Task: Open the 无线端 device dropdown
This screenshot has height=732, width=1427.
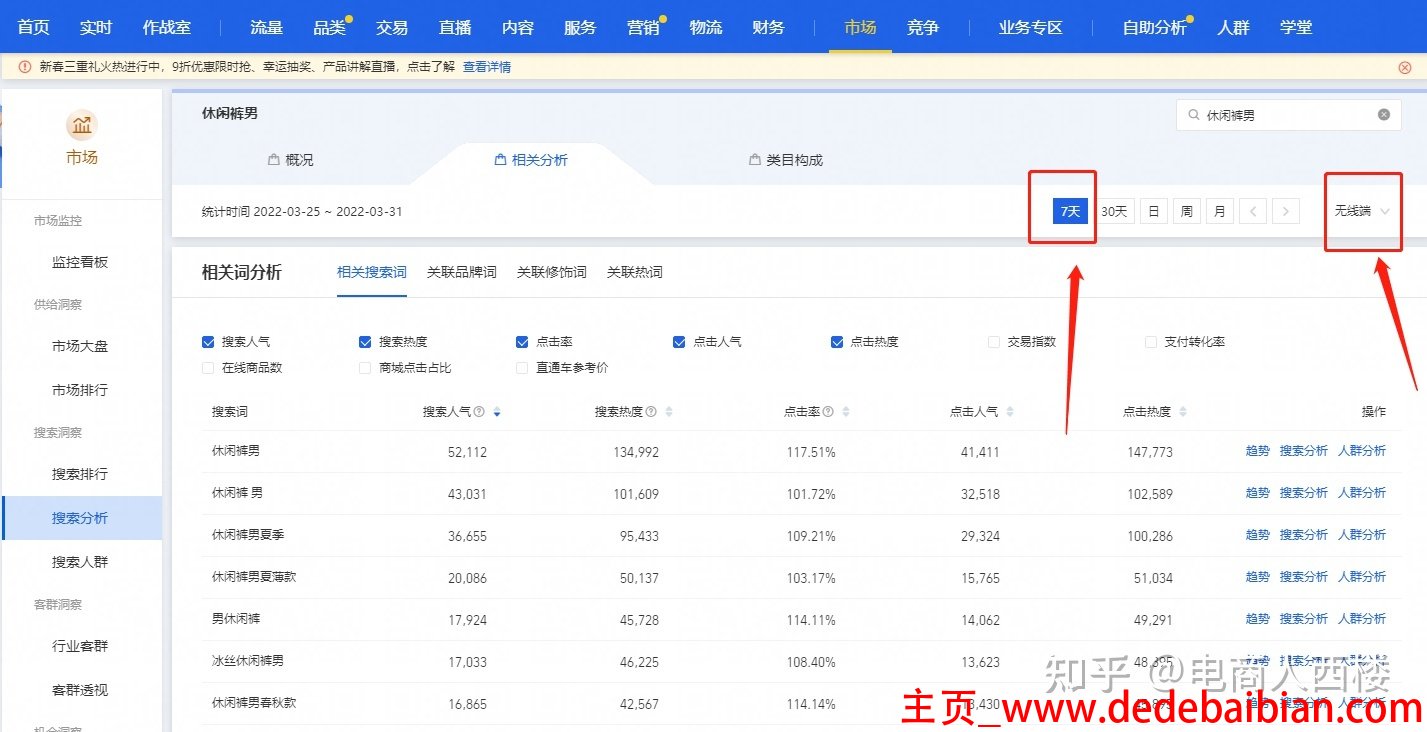Action: 1362,211
